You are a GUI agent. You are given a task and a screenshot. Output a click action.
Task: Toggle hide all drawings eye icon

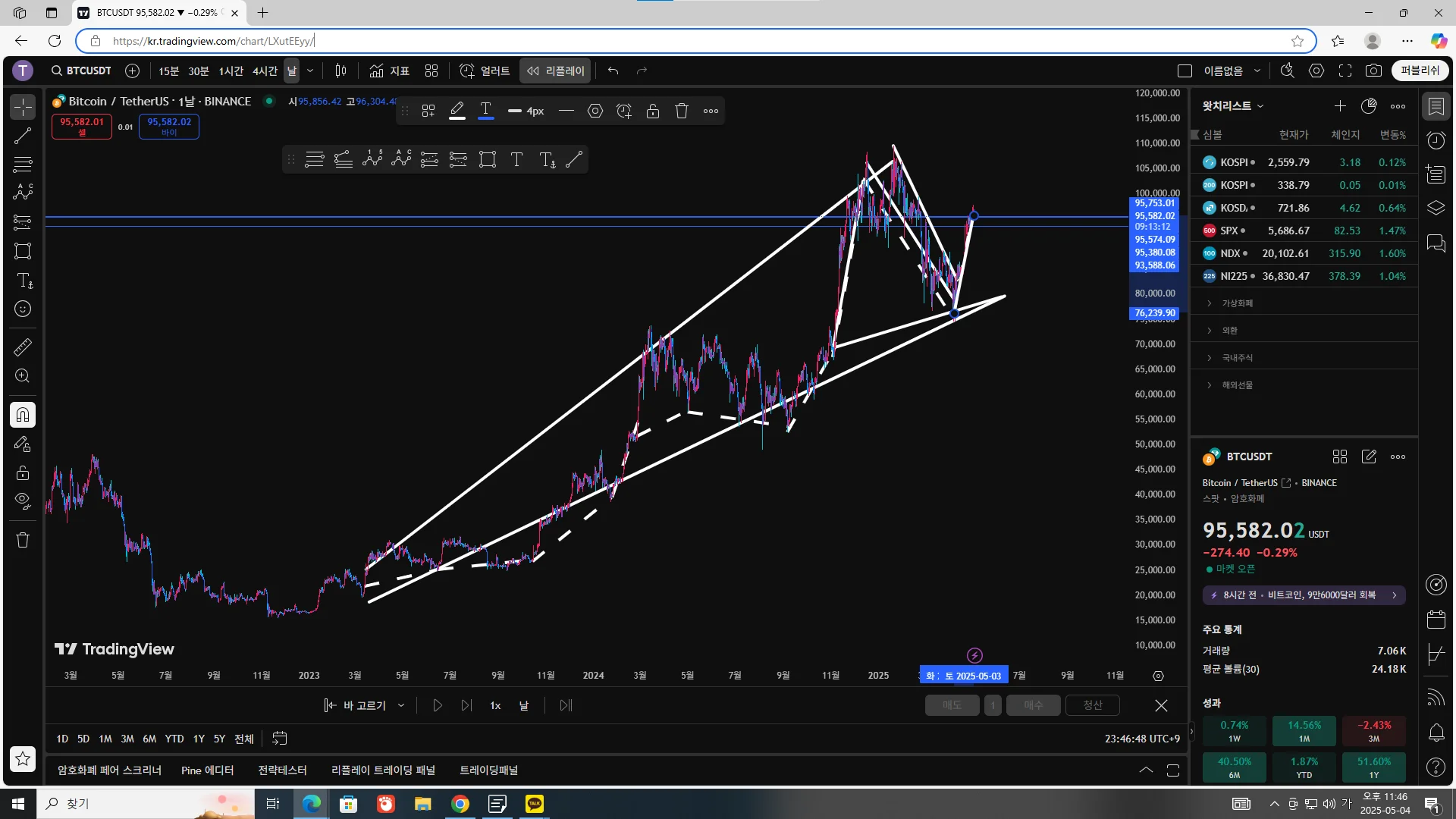point(23,500)
